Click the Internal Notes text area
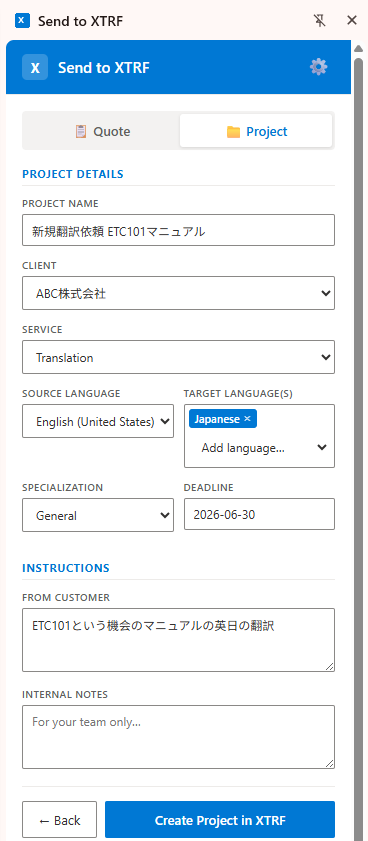Viewport: 368px width, 841px height. click(178, 737)
